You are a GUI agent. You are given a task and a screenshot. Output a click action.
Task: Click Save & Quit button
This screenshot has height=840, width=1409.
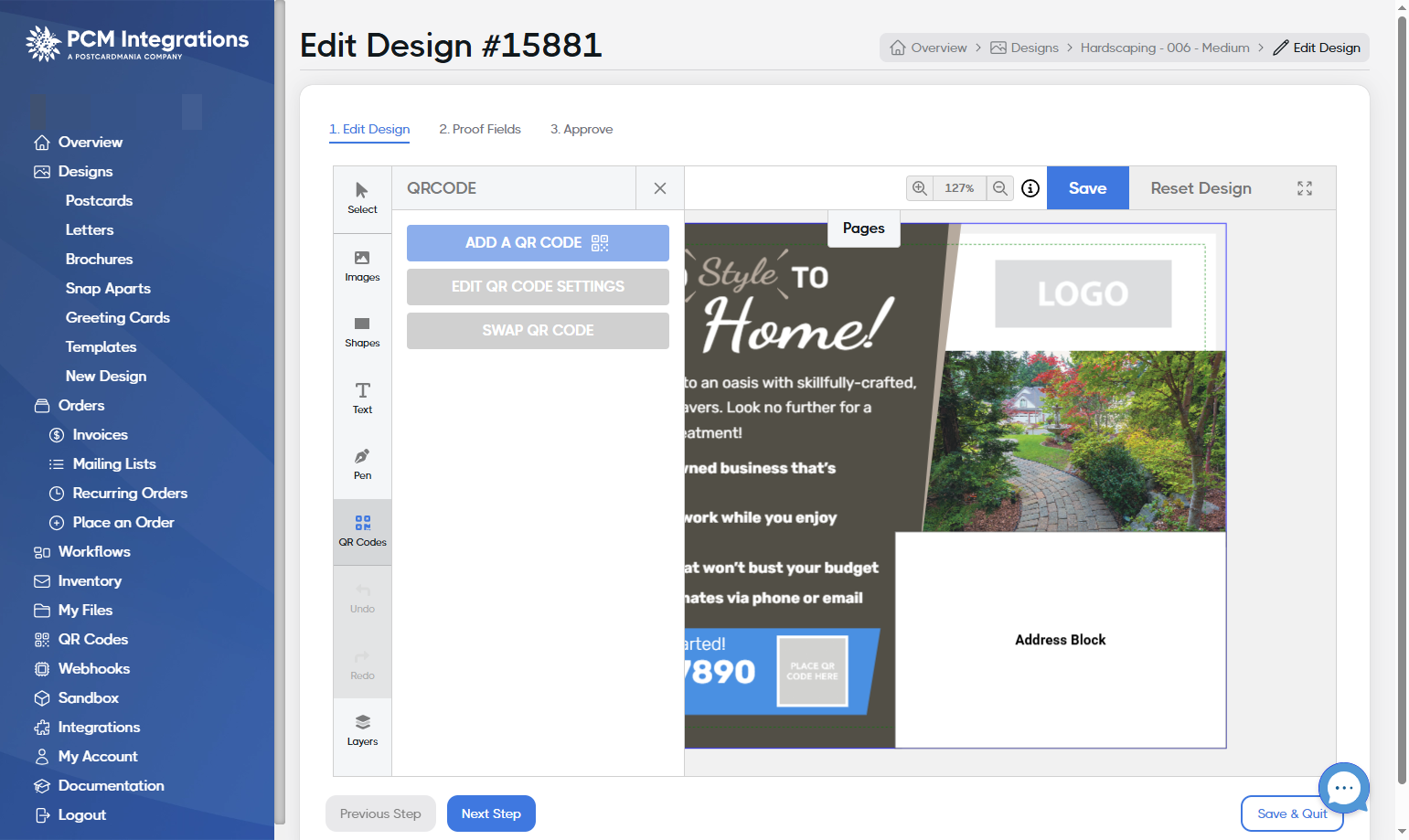click(1292, 813)
